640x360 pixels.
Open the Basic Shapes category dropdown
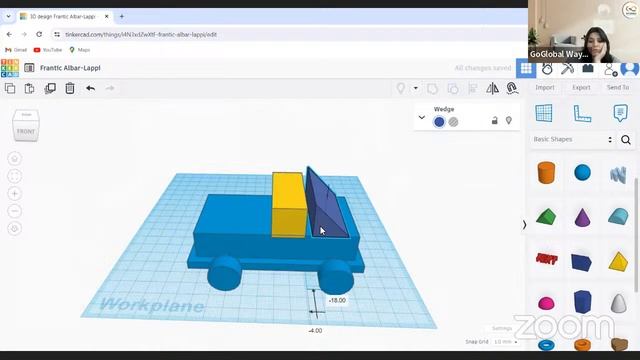pos(573,139)
